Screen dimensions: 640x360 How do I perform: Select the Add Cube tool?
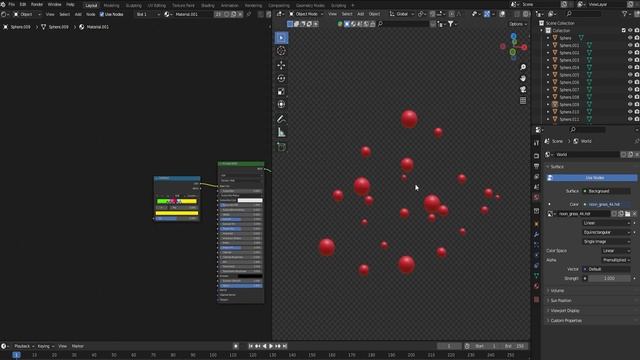click(x=281, y=147)
